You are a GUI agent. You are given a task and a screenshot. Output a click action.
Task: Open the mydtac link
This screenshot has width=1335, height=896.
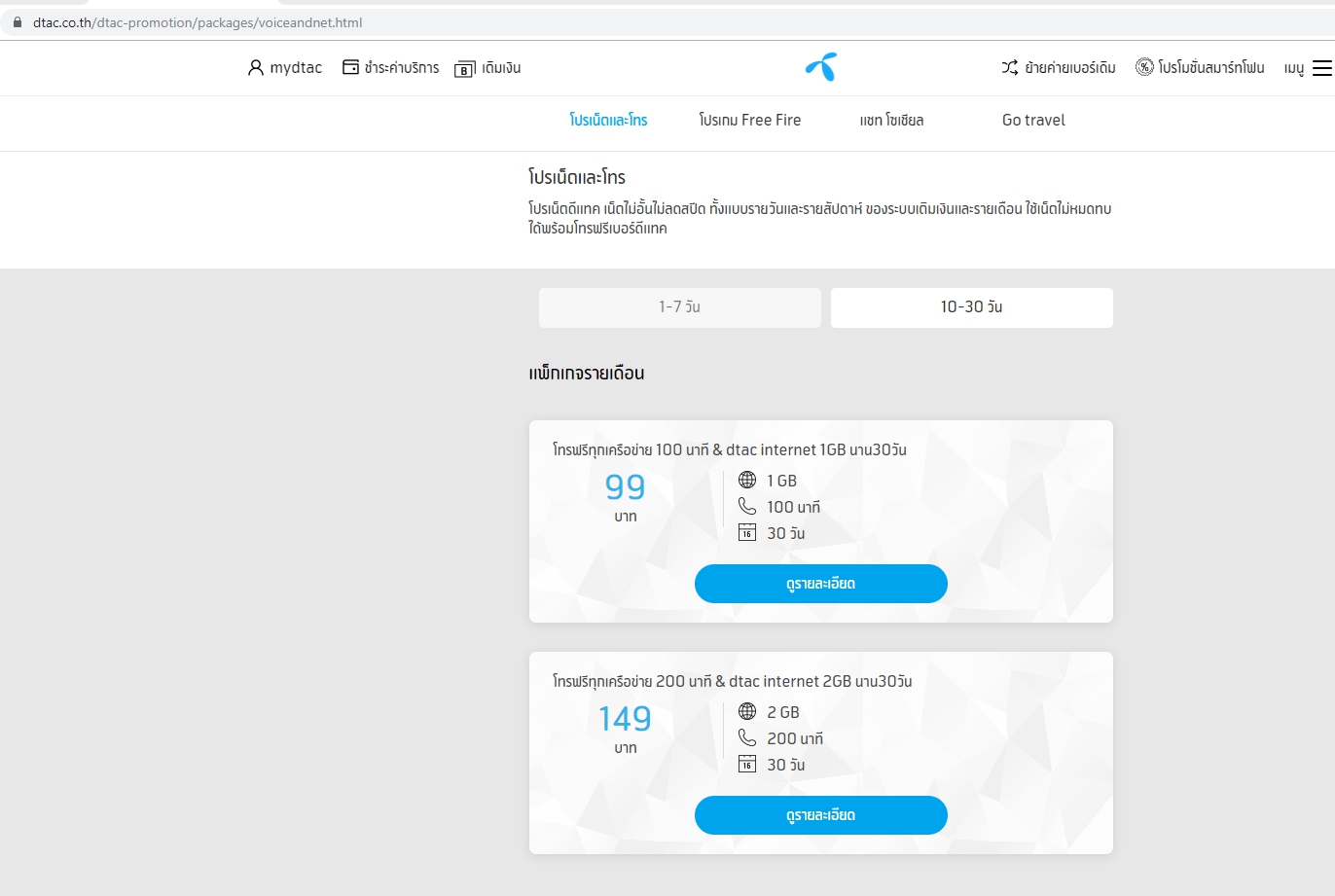click(296, 68)
